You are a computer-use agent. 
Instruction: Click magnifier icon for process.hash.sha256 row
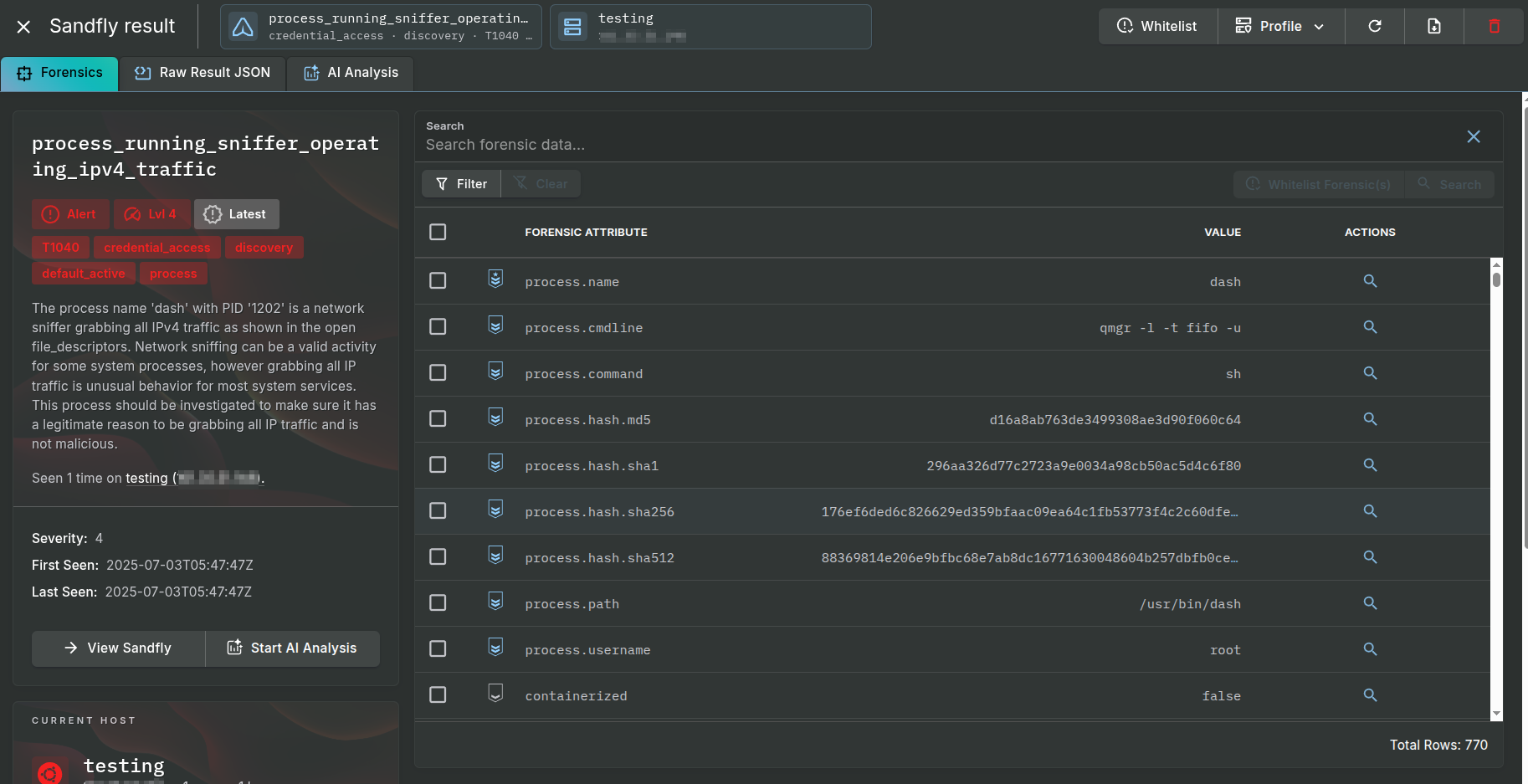(1370, 511)
